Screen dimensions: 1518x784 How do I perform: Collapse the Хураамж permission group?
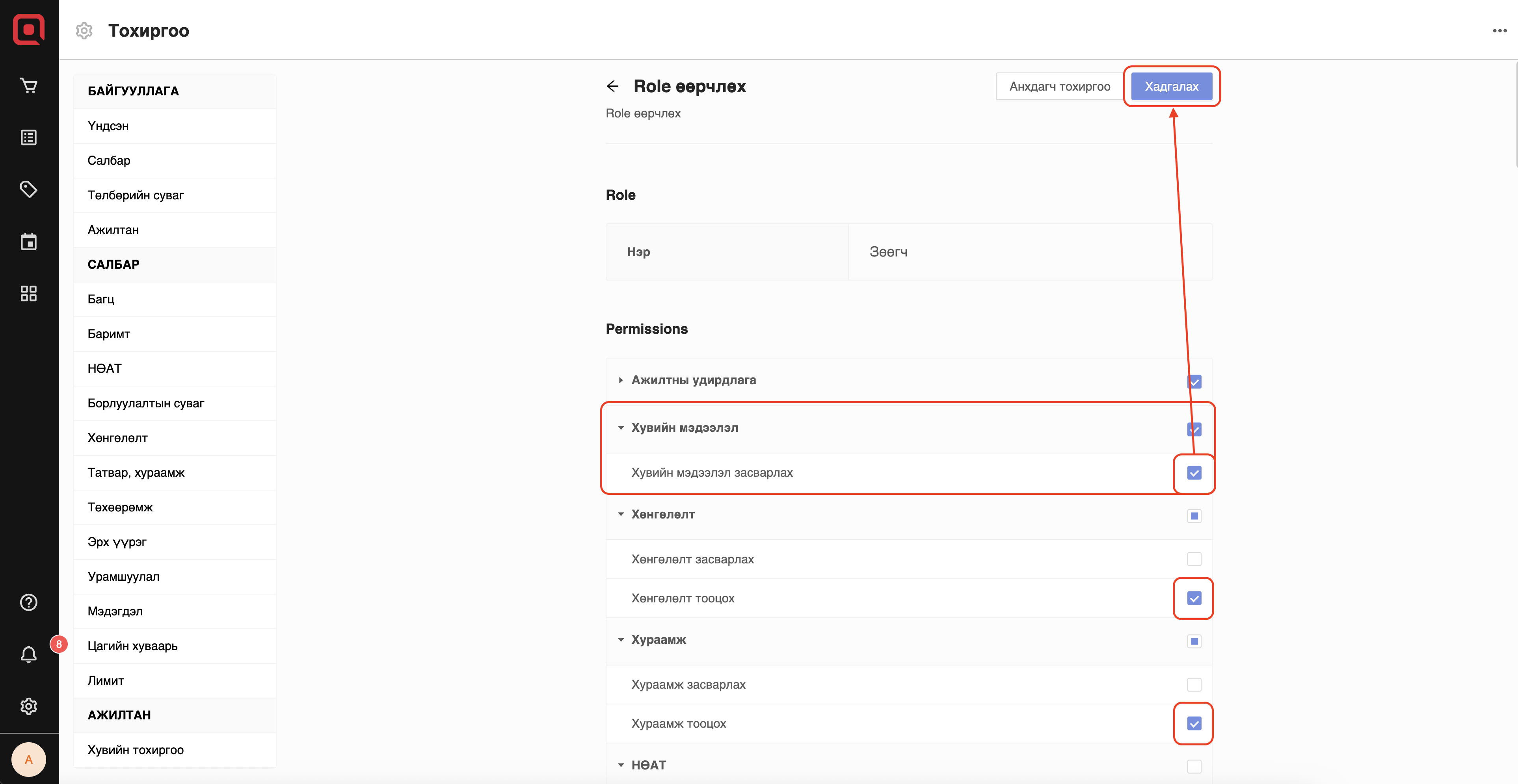tap(621, 640)
